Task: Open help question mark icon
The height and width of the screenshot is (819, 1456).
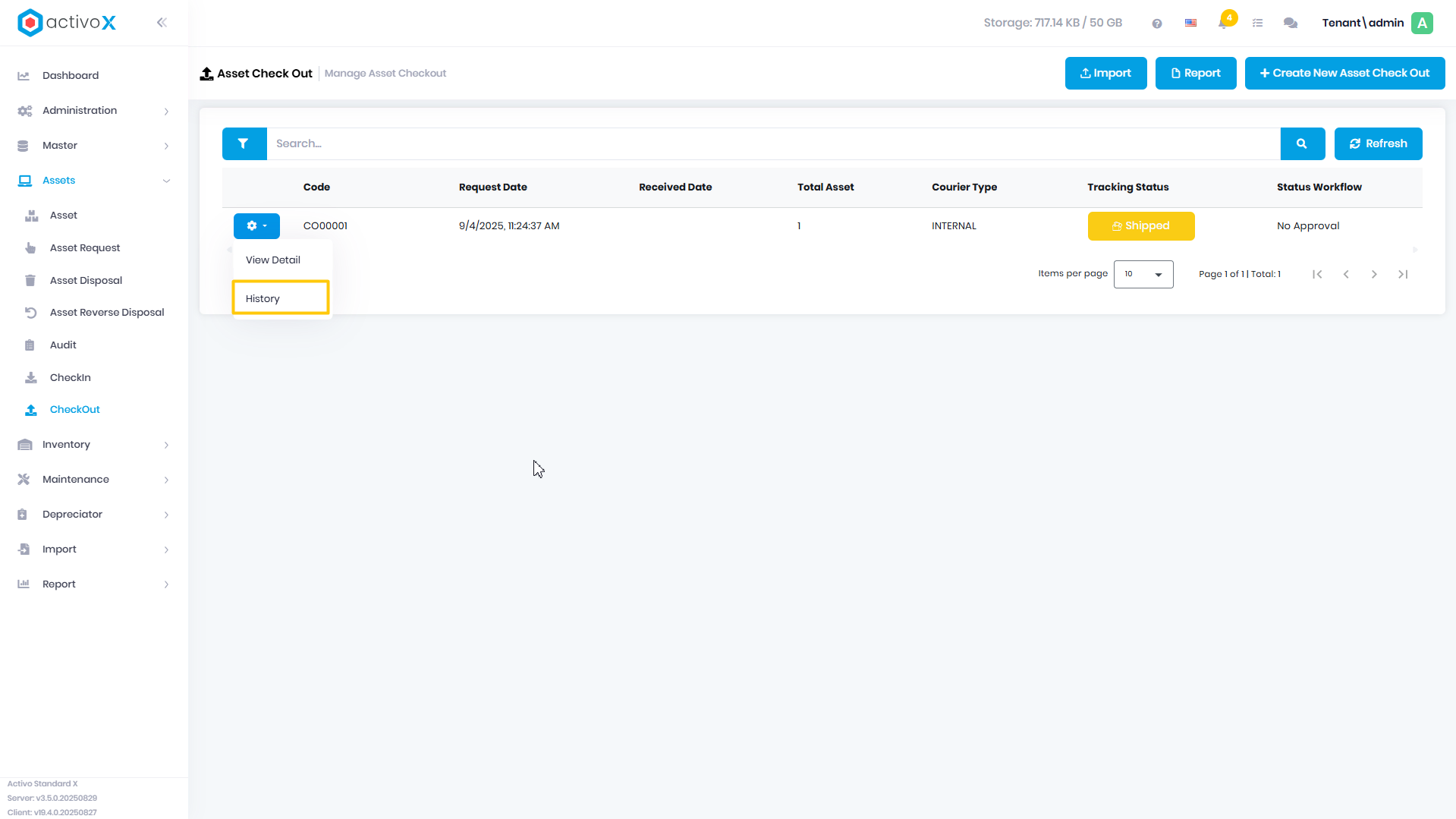Action: (1157, 24)
